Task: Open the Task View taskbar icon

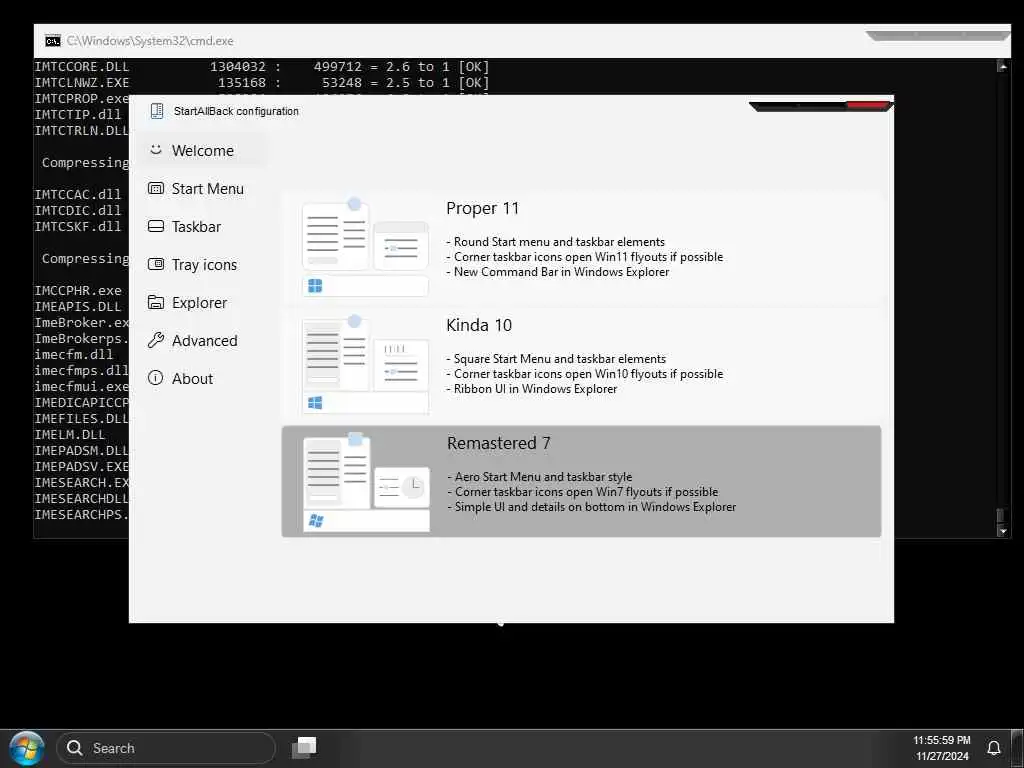Action: click(304, 748)
